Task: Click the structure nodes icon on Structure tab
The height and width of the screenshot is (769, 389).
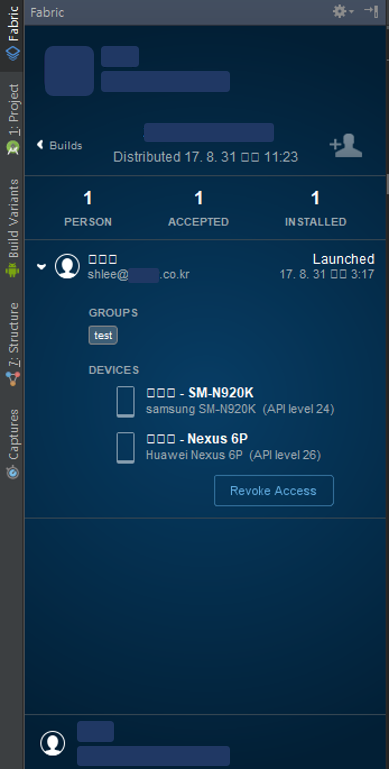Action: [x=13, y=378]
